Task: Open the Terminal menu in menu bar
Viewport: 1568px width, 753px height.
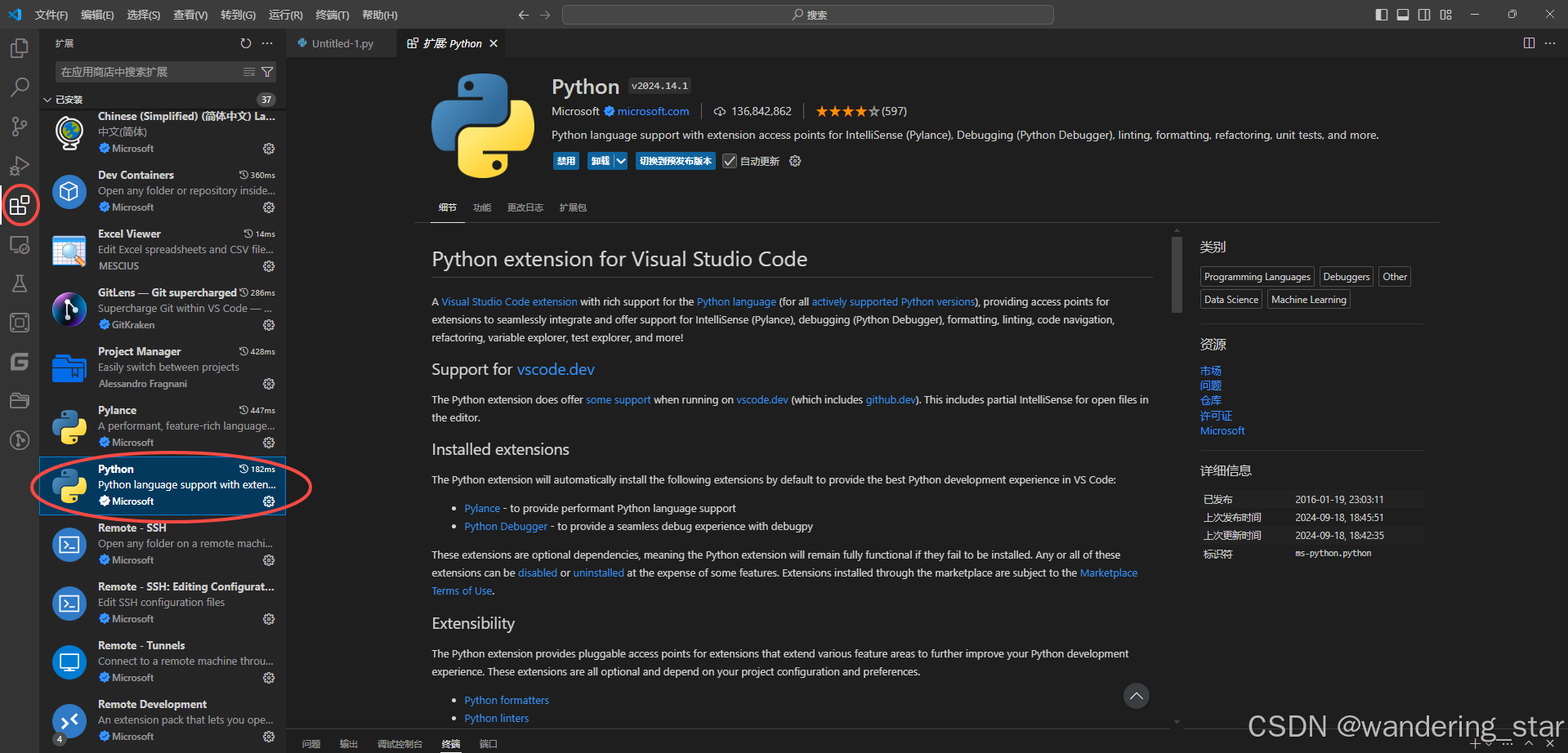Action: [332, 15]
